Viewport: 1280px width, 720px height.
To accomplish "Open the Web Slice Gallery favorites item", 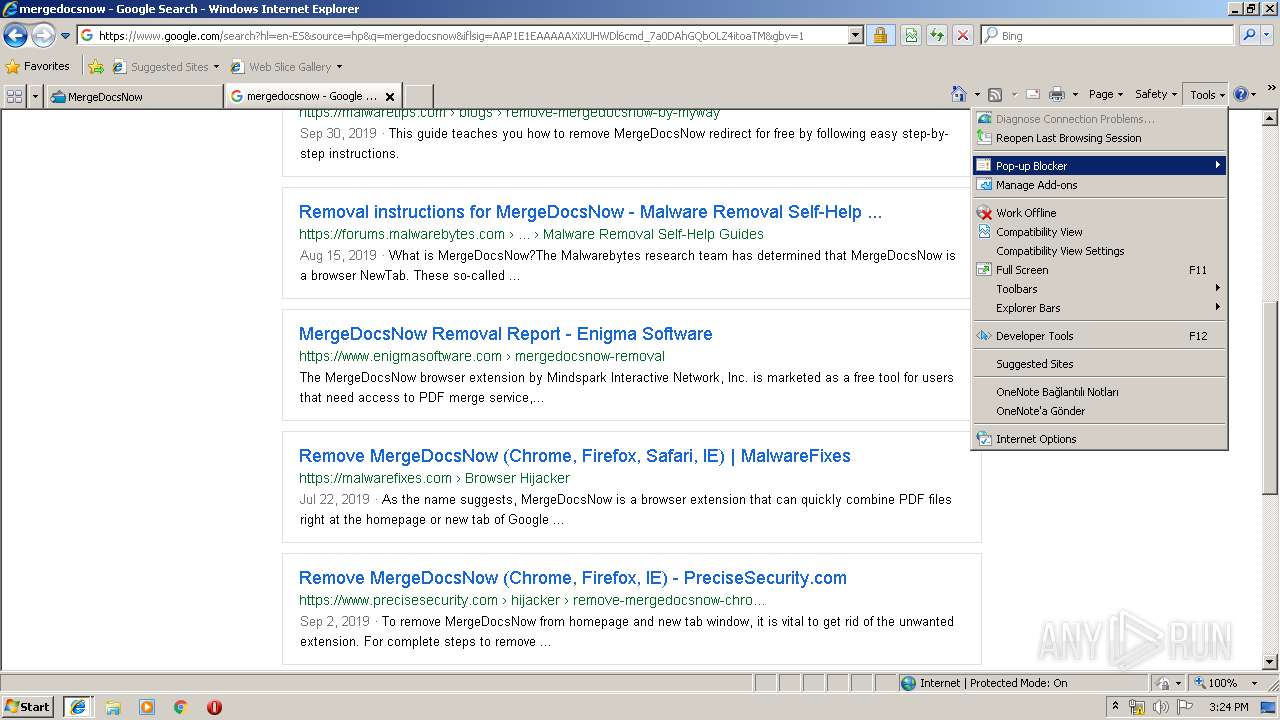I will [x=286, y=67].
